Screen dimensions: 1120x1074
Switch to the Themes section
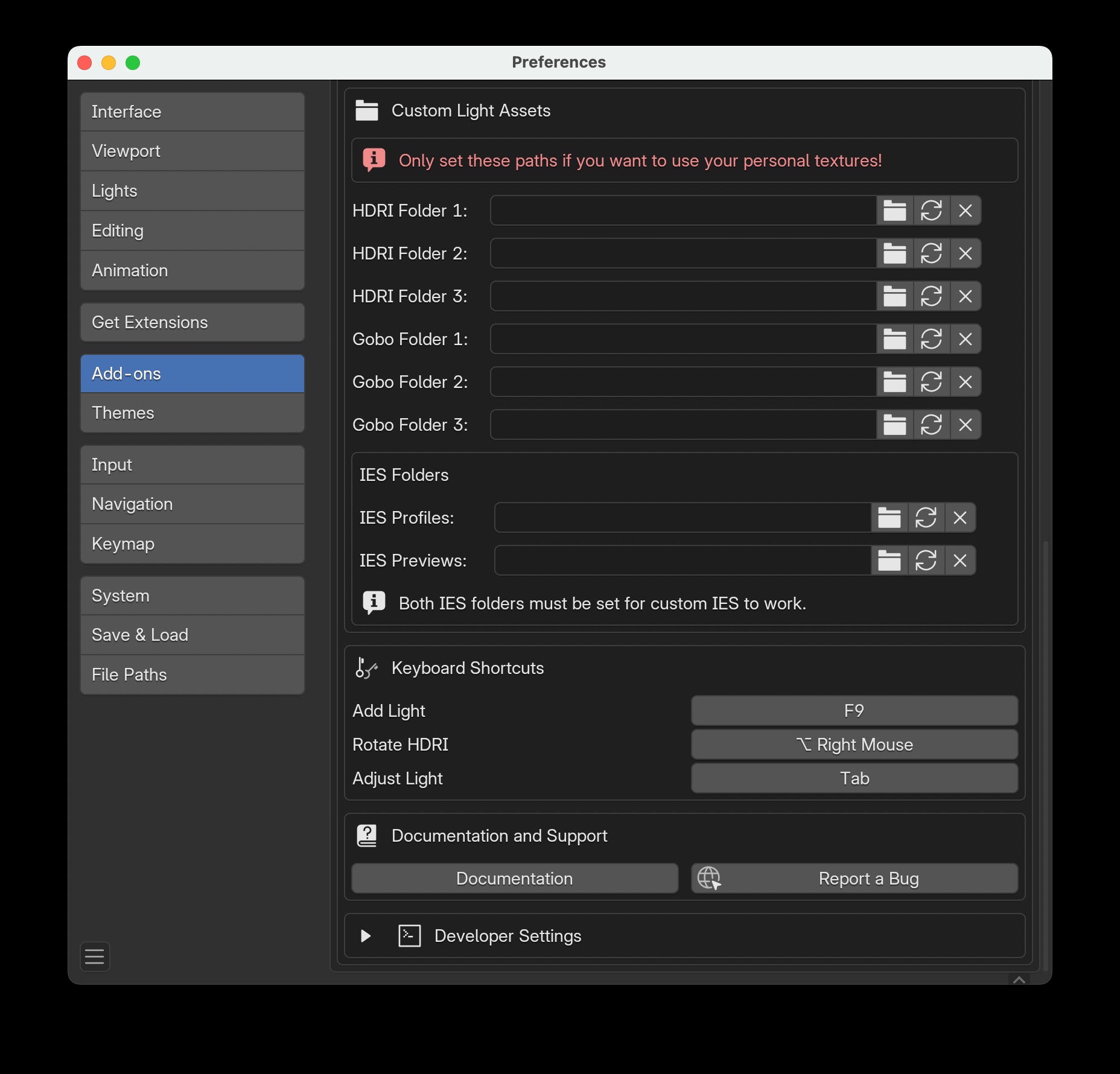pyautogui.click(x=192, y=413)
